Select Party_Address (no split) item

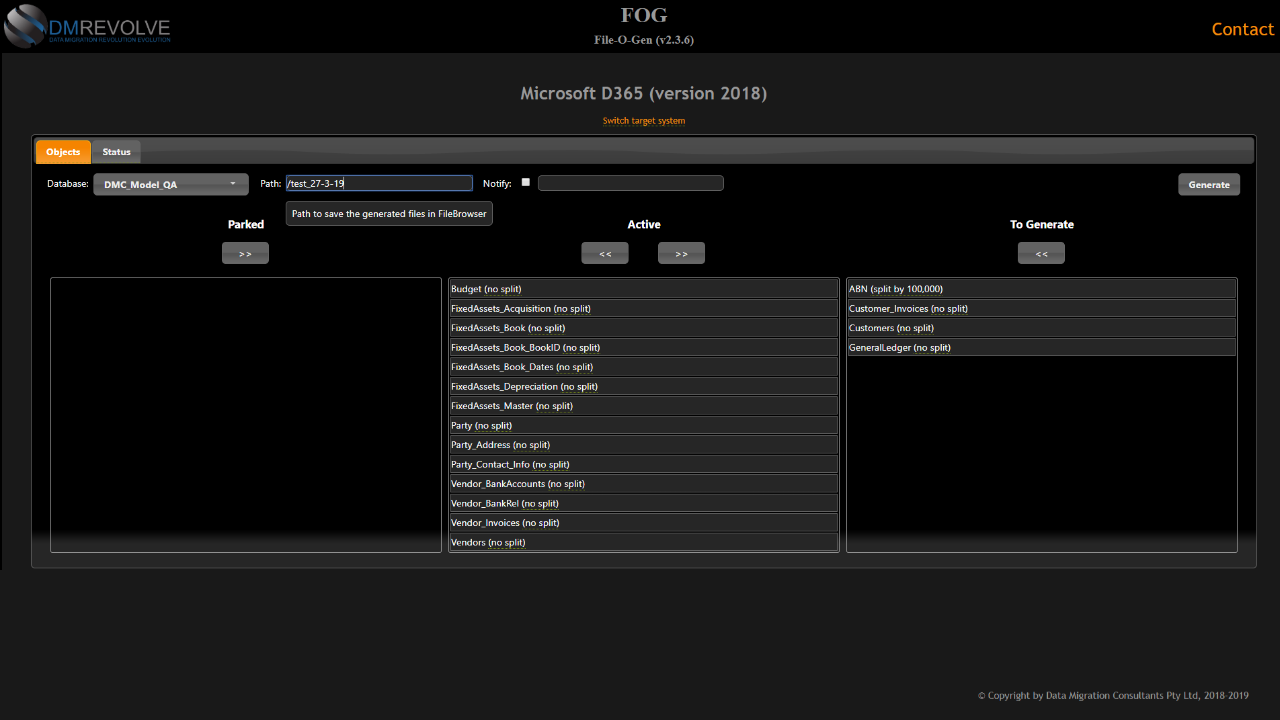click(x=643, y=445)
